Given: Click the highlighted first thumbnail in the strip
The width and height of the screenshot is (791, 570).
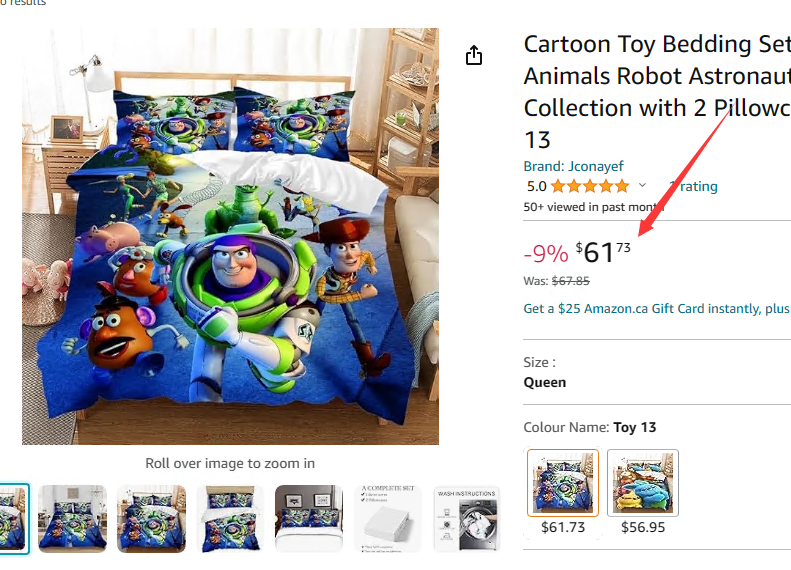Looking at the screenshot, I should 12,518.
